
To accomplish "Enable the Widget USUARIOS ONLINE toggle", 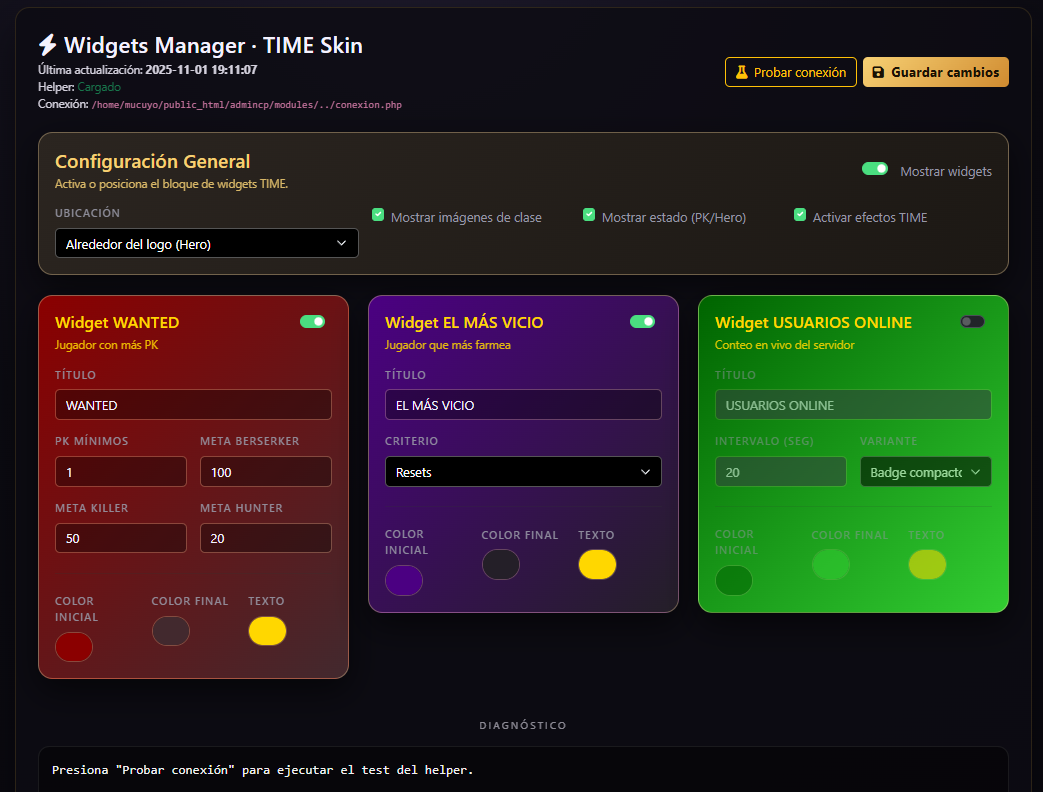I will pyautogui.click(x=972, y=322).
